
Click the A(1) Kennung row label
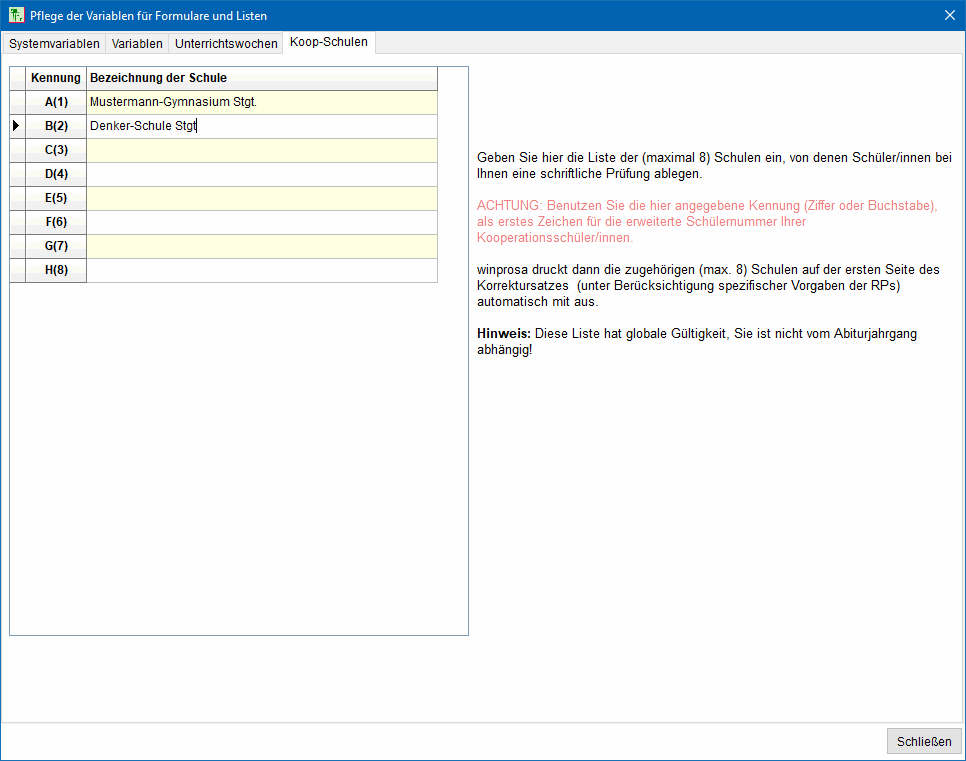pos(56,102)
